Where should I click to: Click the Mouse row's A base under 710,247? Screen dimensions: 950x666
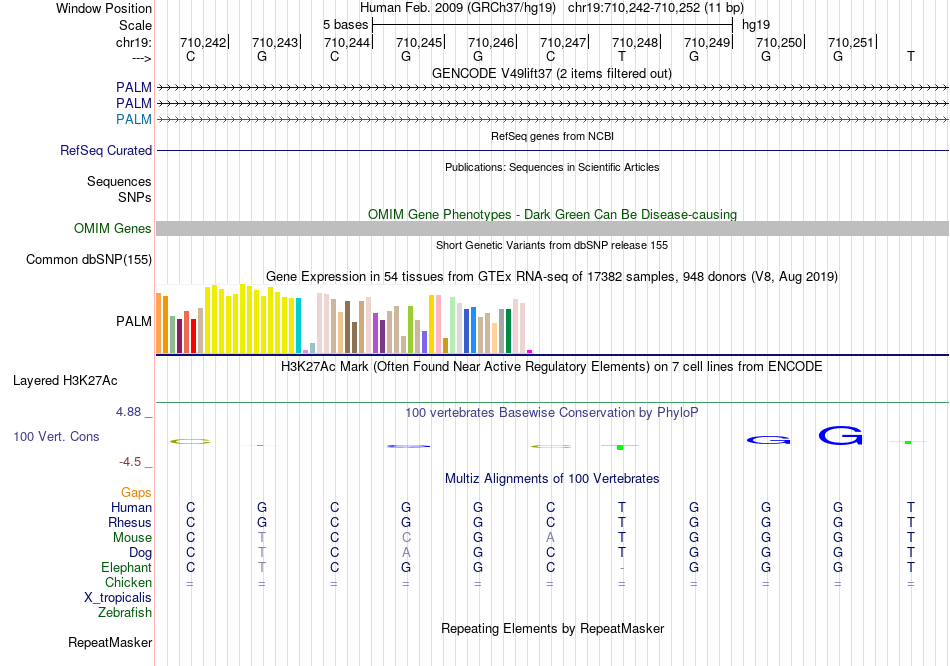click(x=550, y=538)
